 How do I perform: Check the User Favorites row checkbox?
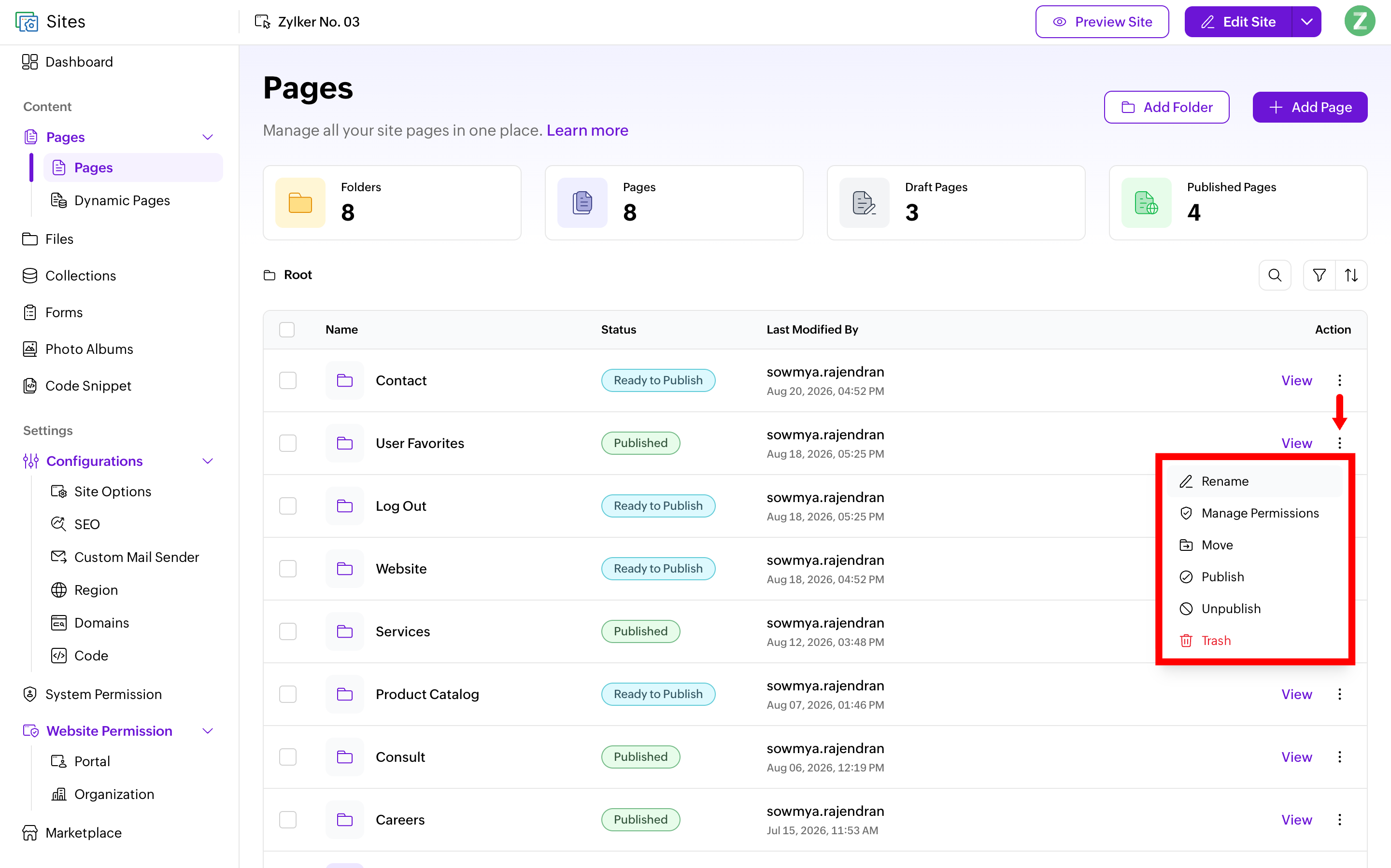(x=288, y=443)
